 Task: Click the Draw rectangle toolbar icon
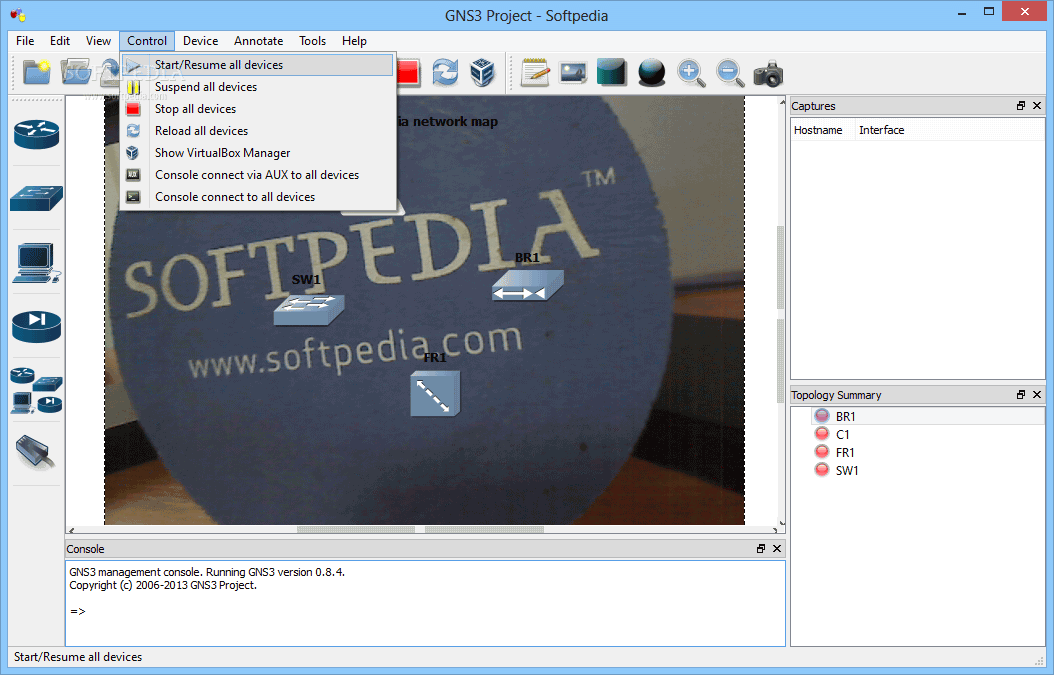[612, 73]
